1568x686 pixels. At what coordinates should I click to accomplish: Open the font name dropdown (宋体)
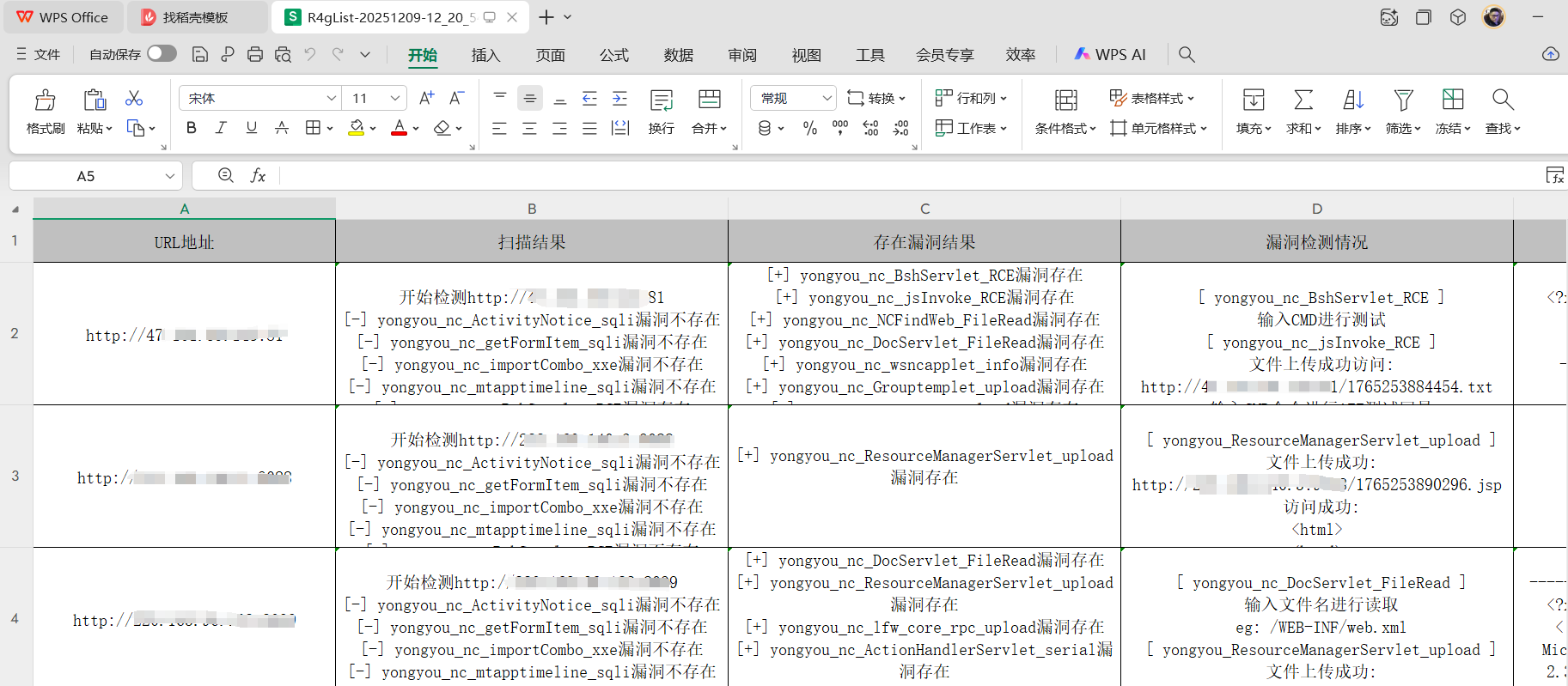[x=331, y=98]
